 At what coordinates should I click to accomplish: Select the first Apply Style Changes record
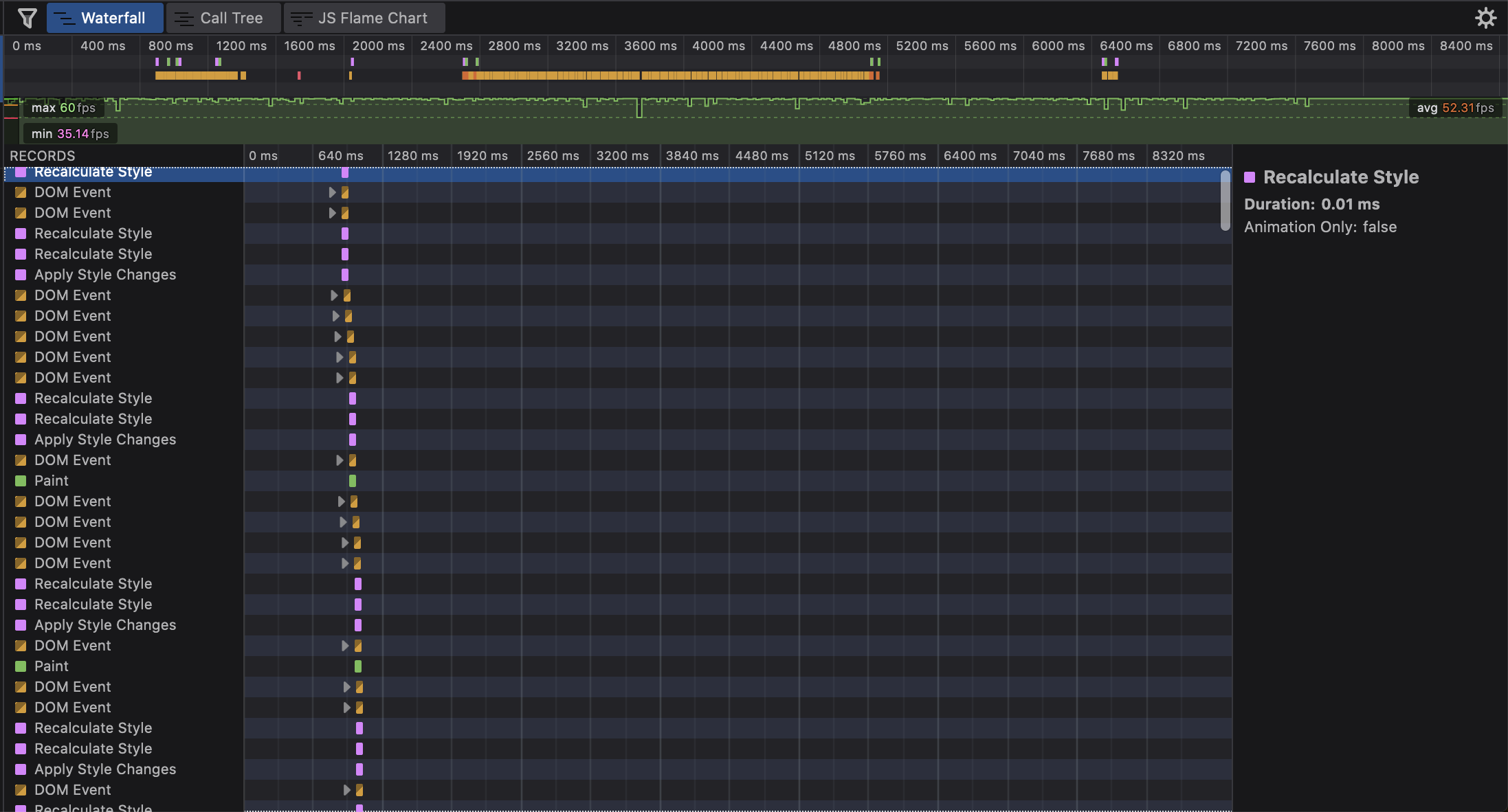[x=105, y=275]
